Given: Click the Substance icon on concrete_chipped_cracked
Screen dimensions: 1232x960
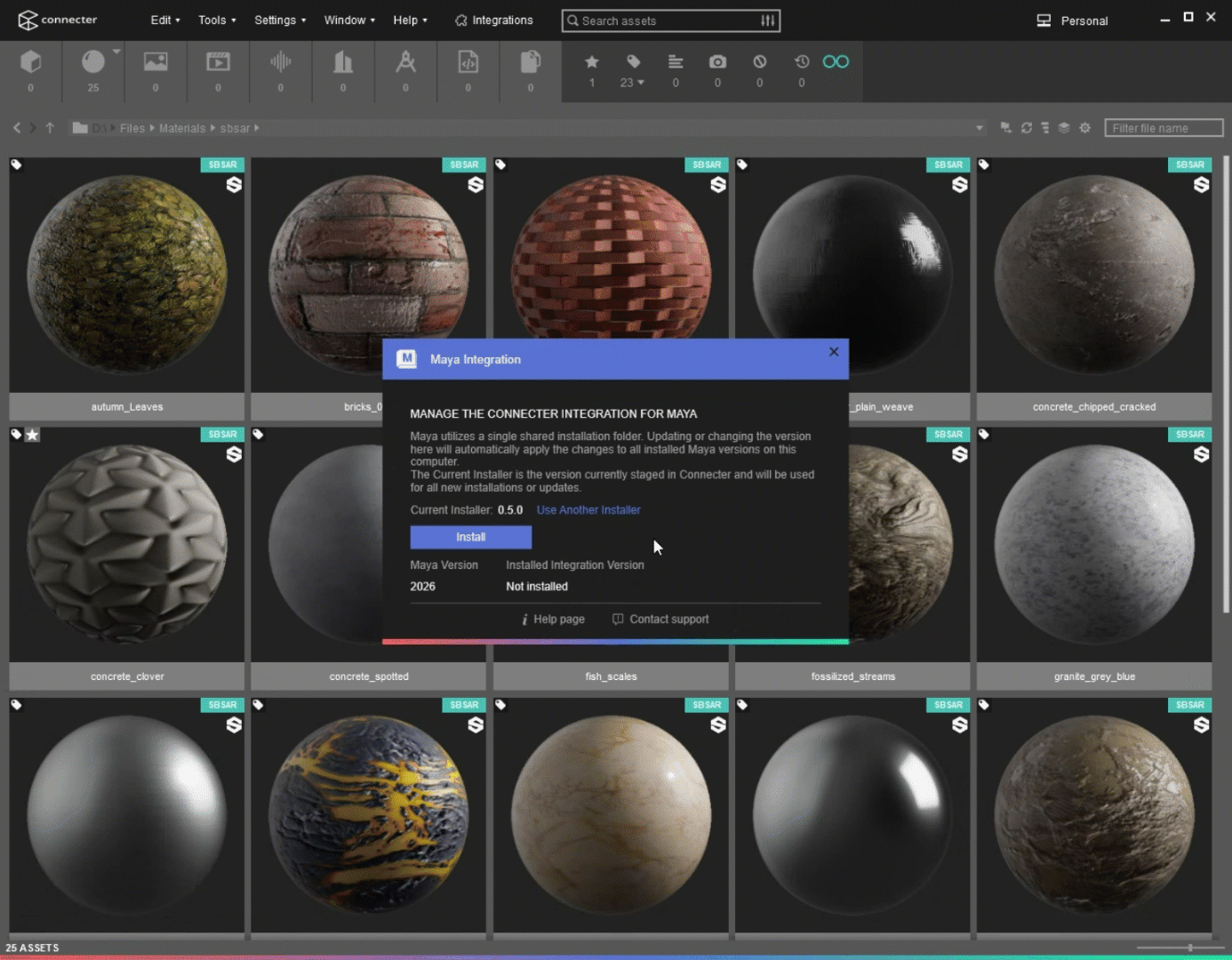Looking at the screenshot, I should (1201, 185).
